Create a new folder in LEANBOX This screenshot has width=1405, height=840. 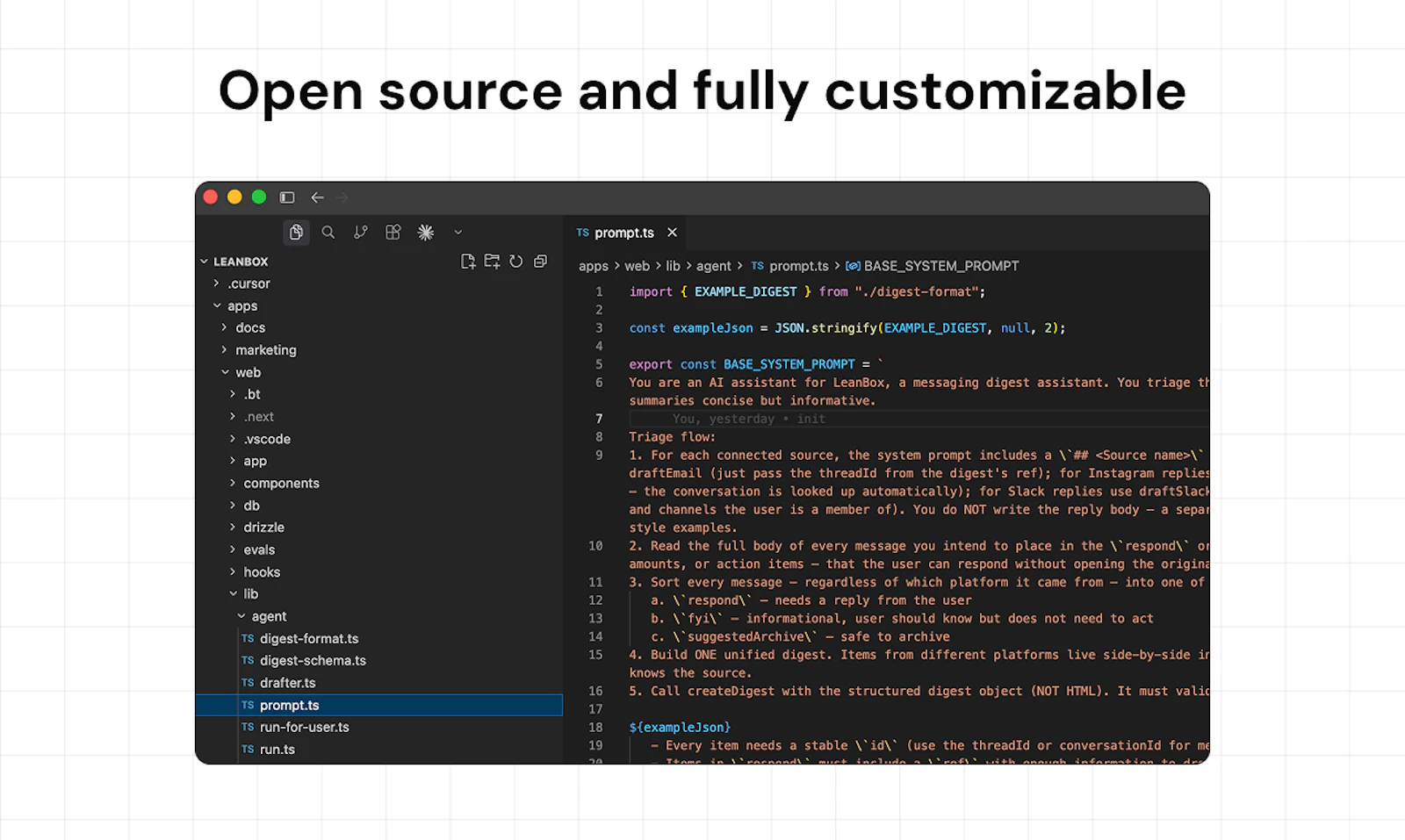point(492,262)
